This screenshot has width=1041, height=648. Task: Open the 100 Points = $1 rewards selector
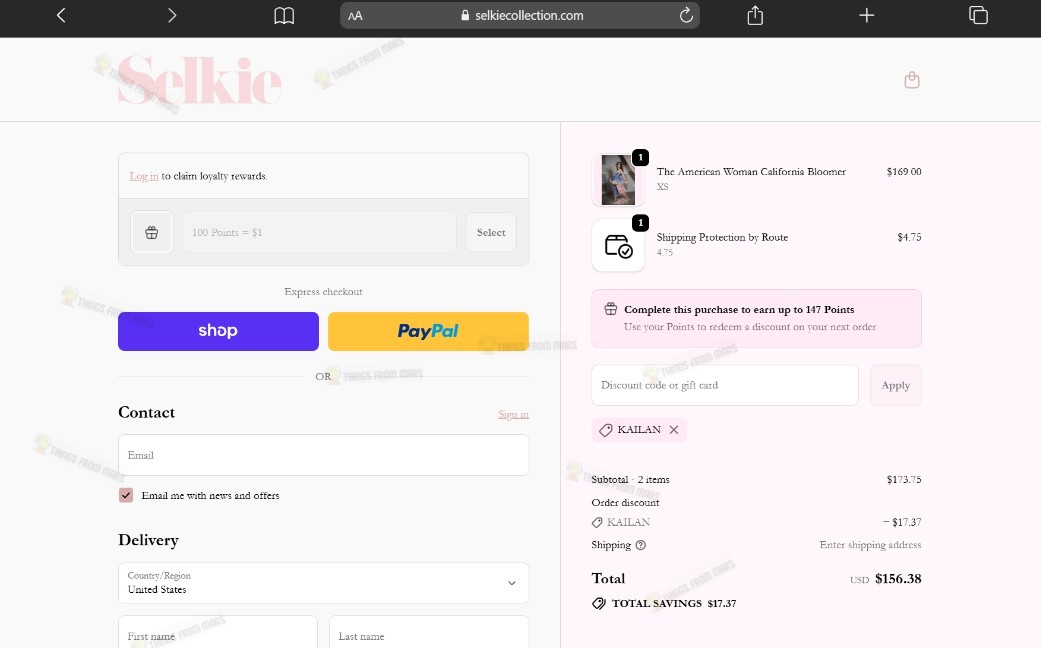click(319, 232)
